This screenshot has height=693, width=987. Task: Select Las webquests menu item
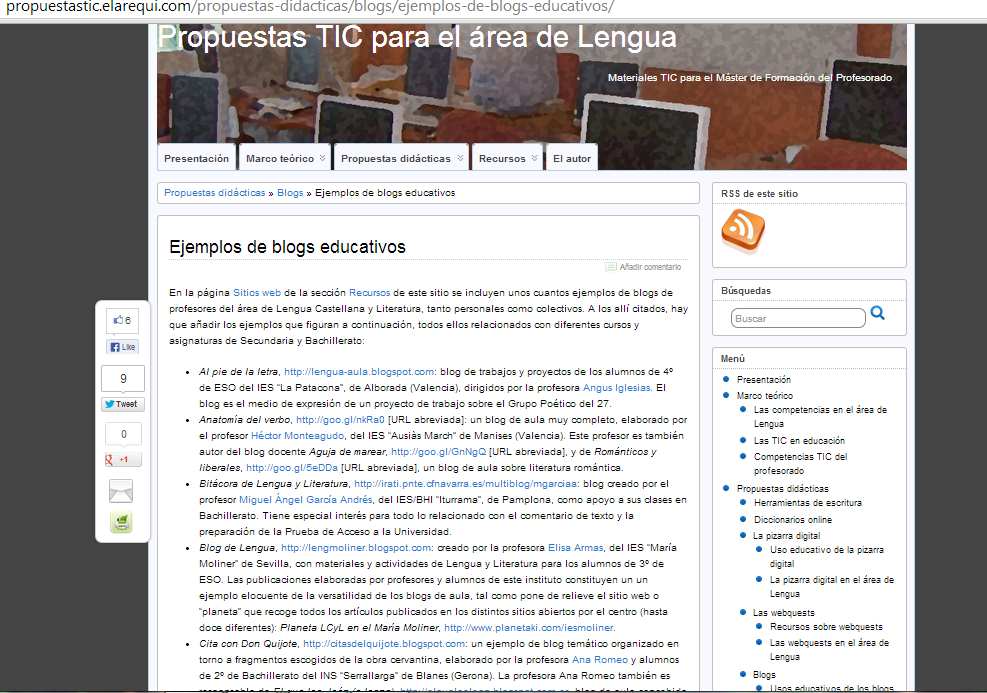(x=784, y=612)
